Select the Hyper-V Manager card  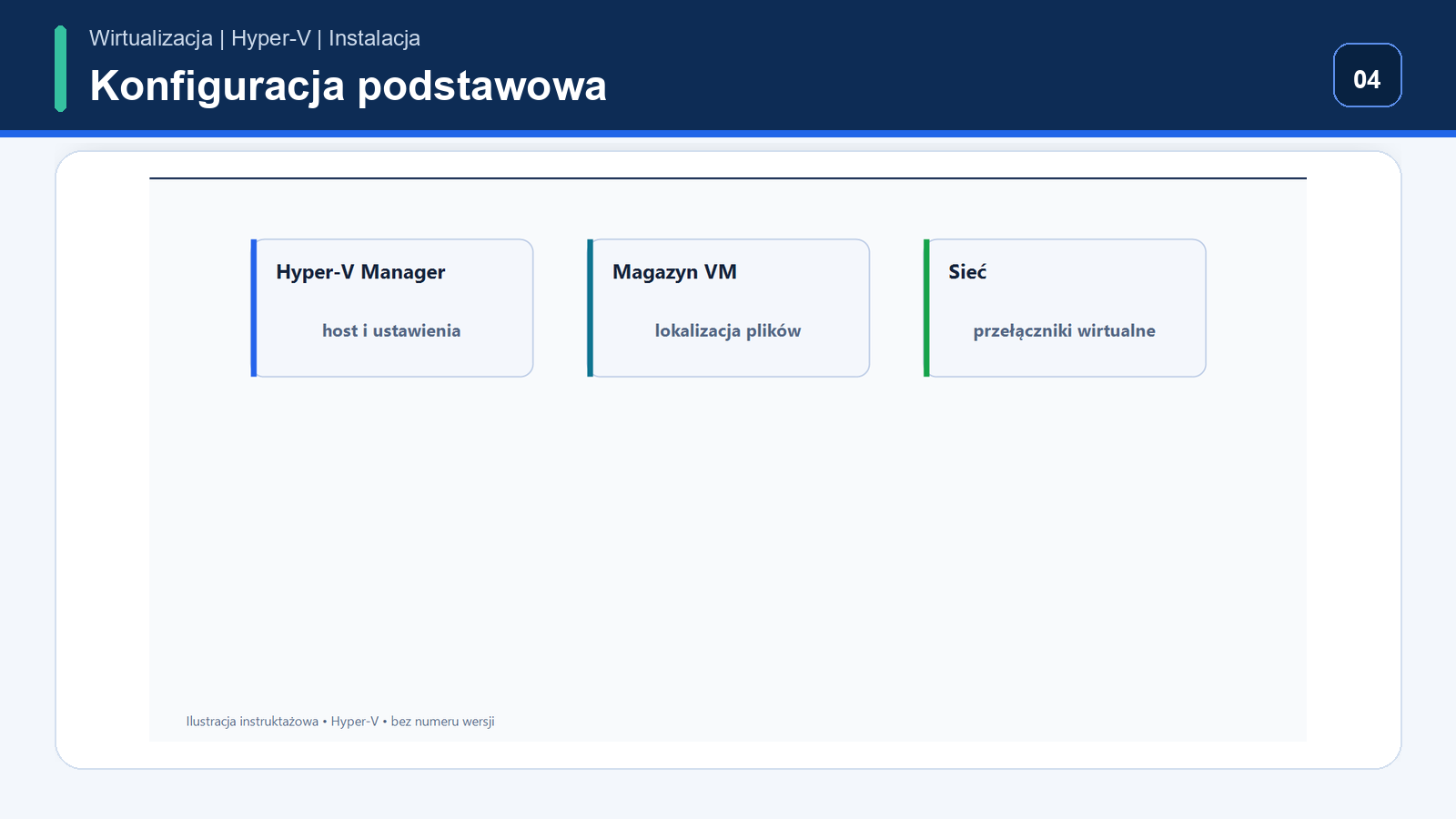pyautogui.click(x=392, y=308)
